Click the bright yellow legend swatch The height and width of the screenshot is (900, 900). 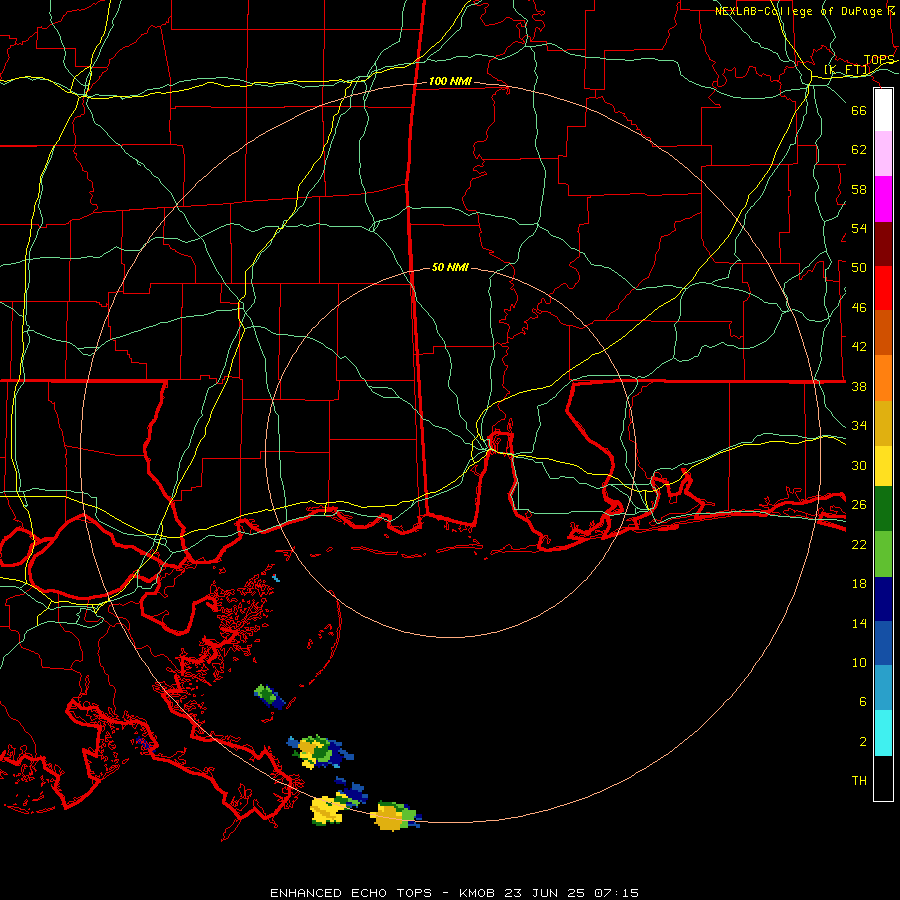point(883,466)
